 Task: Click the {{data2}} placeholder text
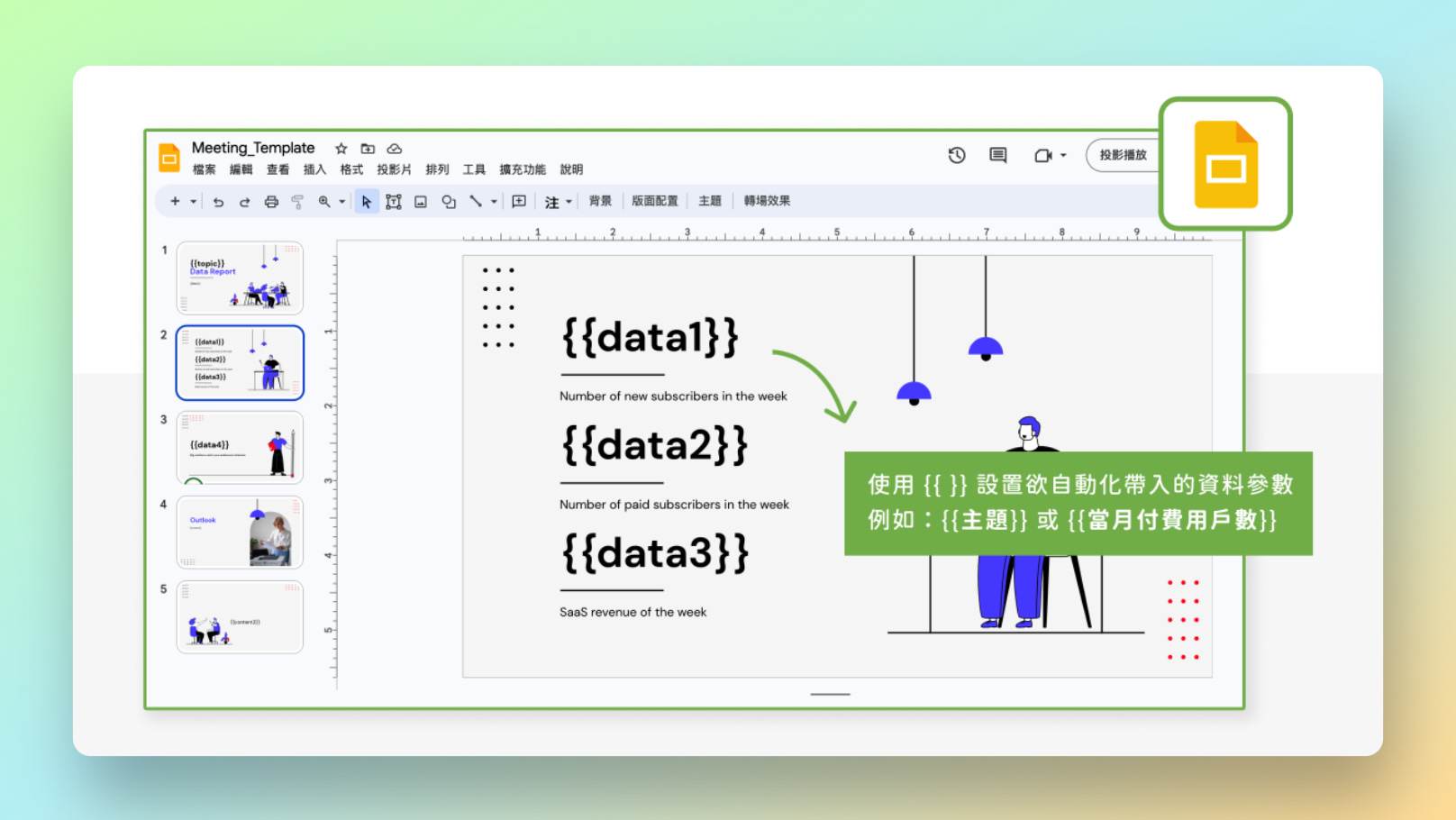[x=655, y=445]
